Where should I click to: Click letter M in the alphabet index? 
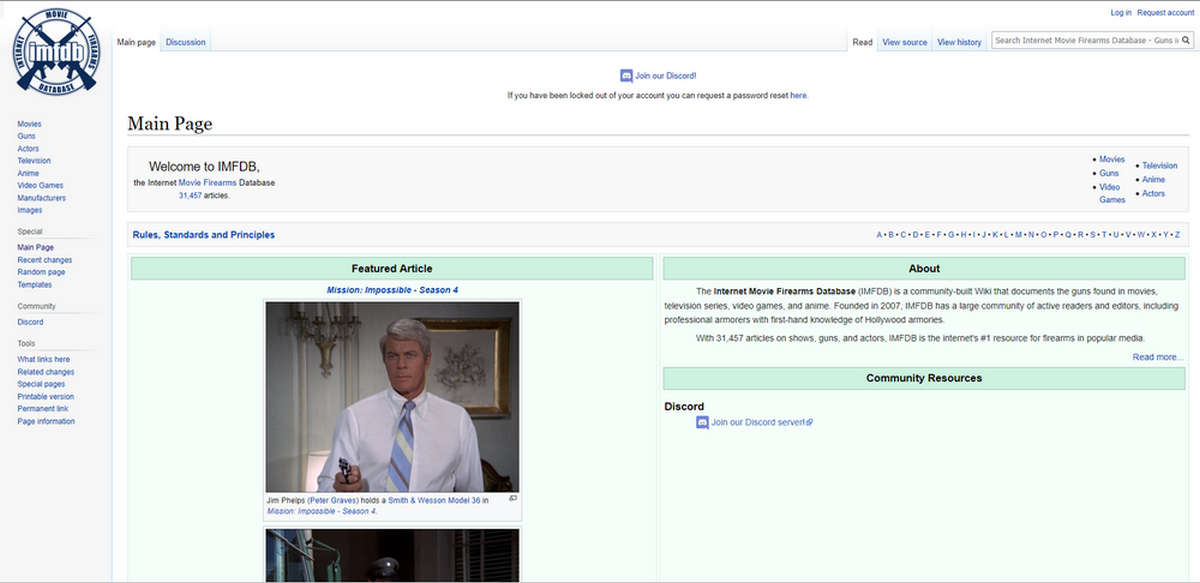tap(1018, 235)
